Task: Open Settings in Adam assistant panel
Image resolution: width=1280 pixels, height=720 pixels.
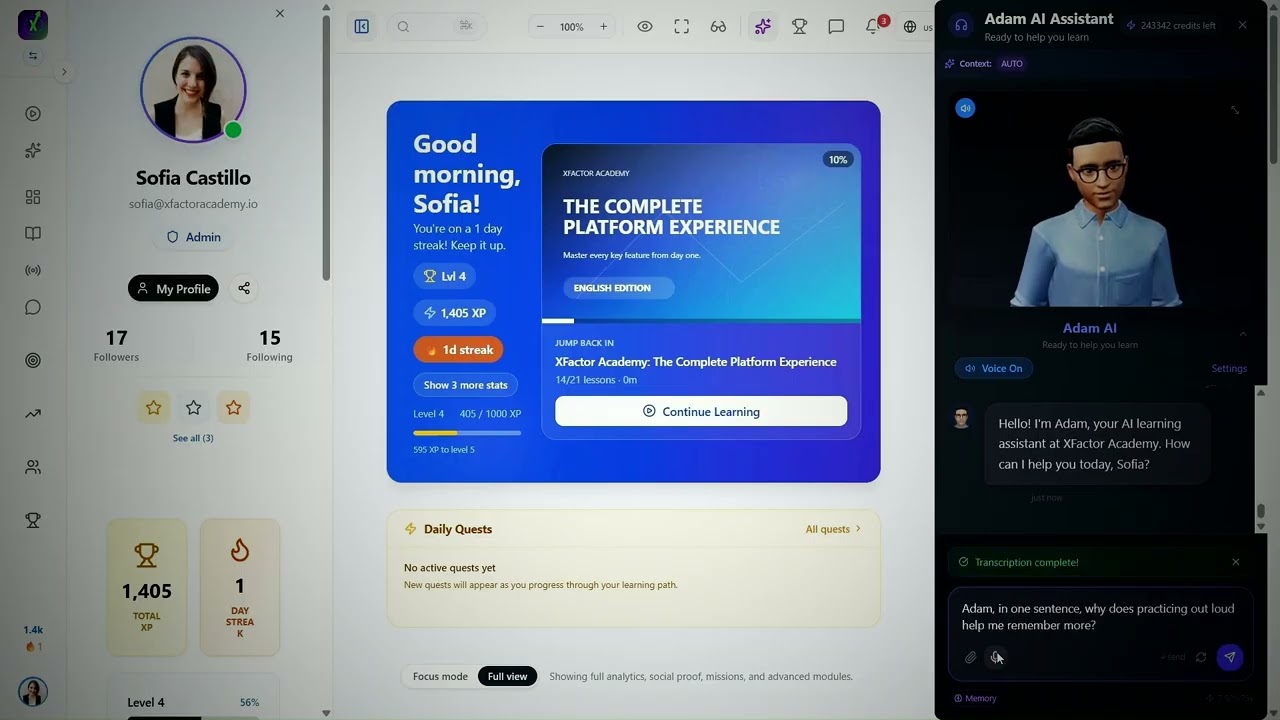Action: tap(1229, 368)
